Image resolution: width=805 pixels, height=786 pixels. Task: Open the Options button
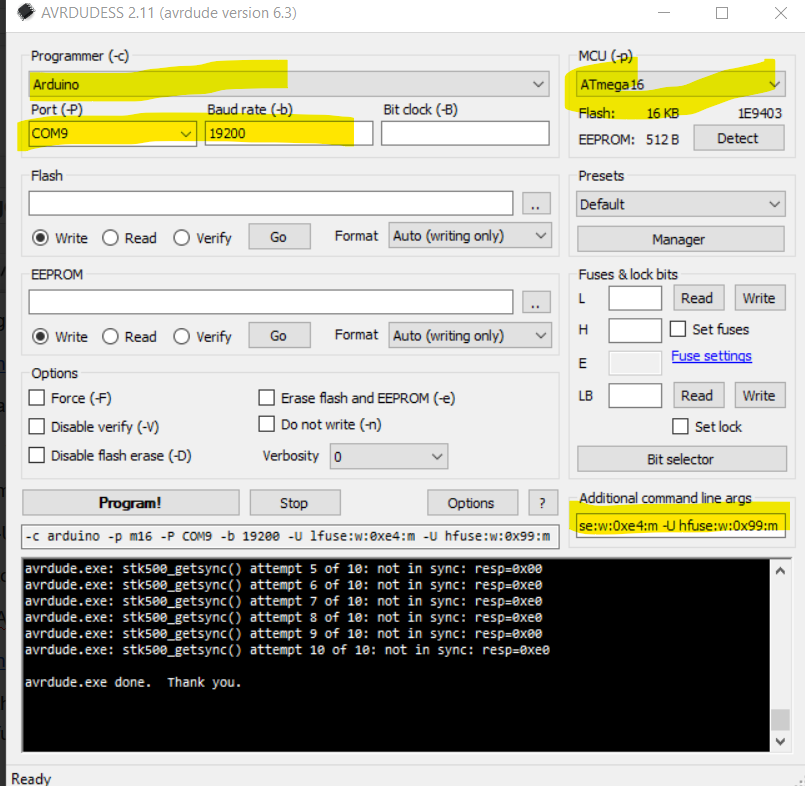point(472,503)
